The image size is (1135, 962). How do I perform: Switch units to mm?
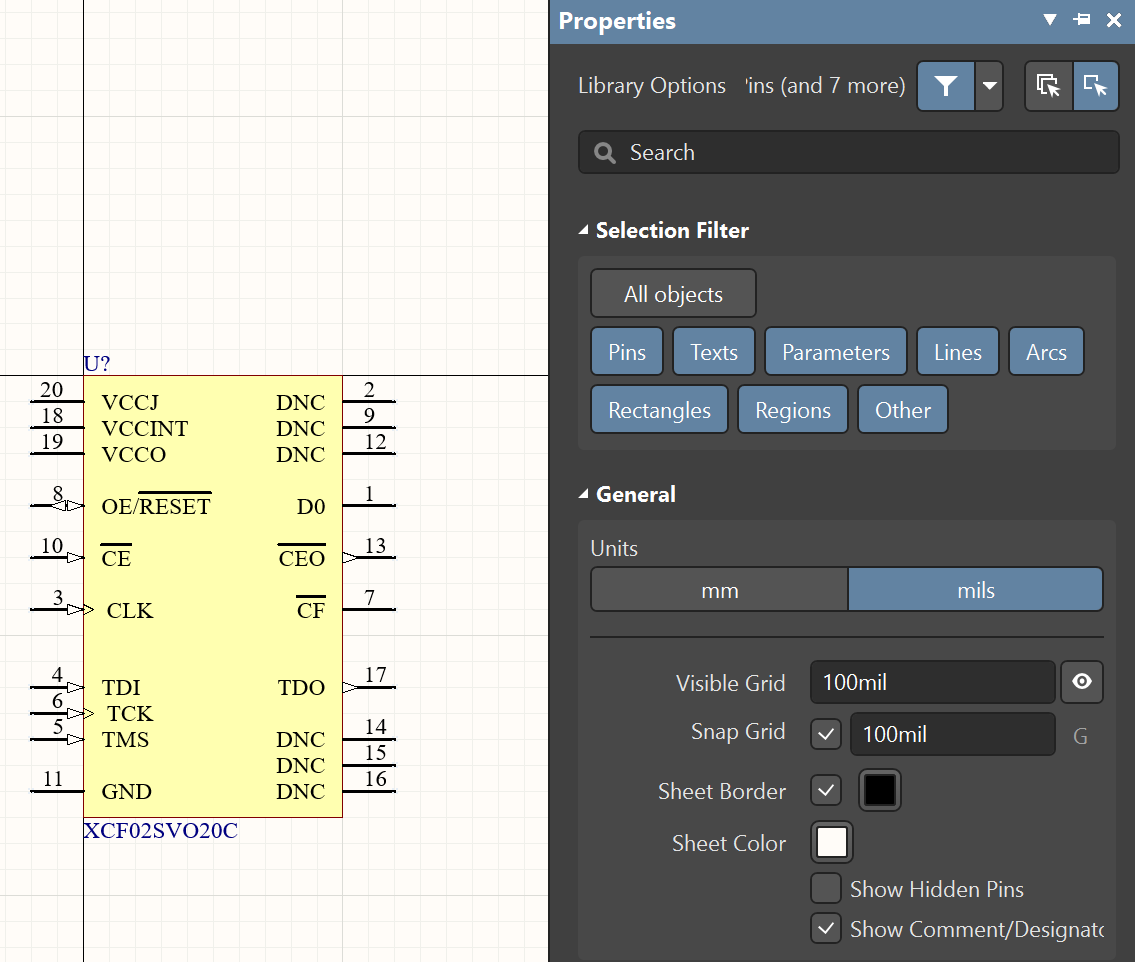coord(719,590)
